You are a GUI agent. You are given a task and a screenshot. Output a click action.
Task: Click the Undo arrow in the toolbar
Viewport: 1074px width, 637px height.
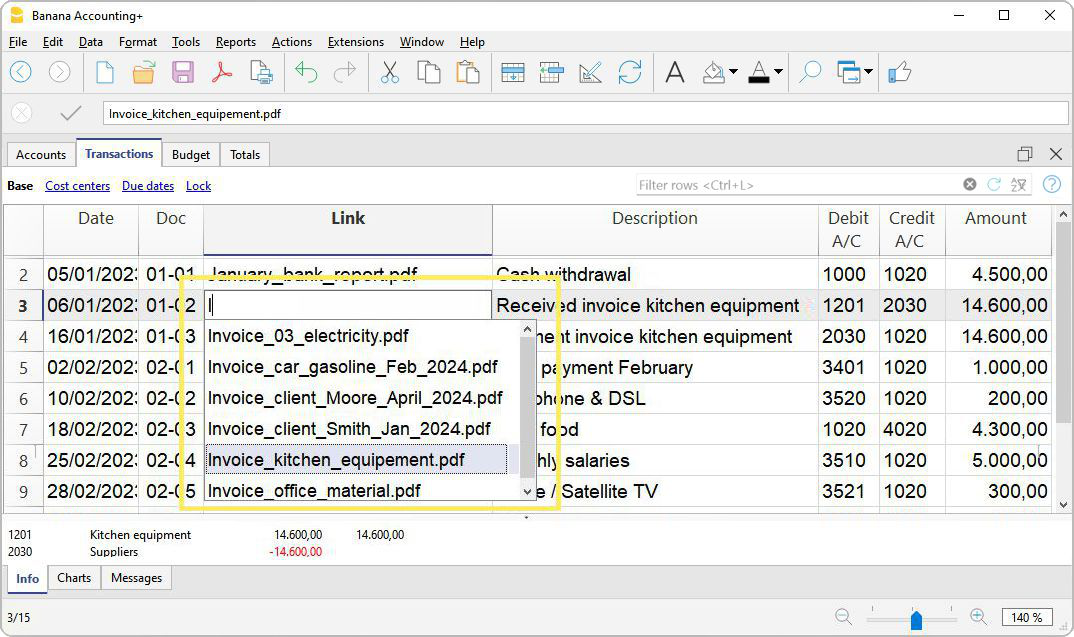click(306, 72)
